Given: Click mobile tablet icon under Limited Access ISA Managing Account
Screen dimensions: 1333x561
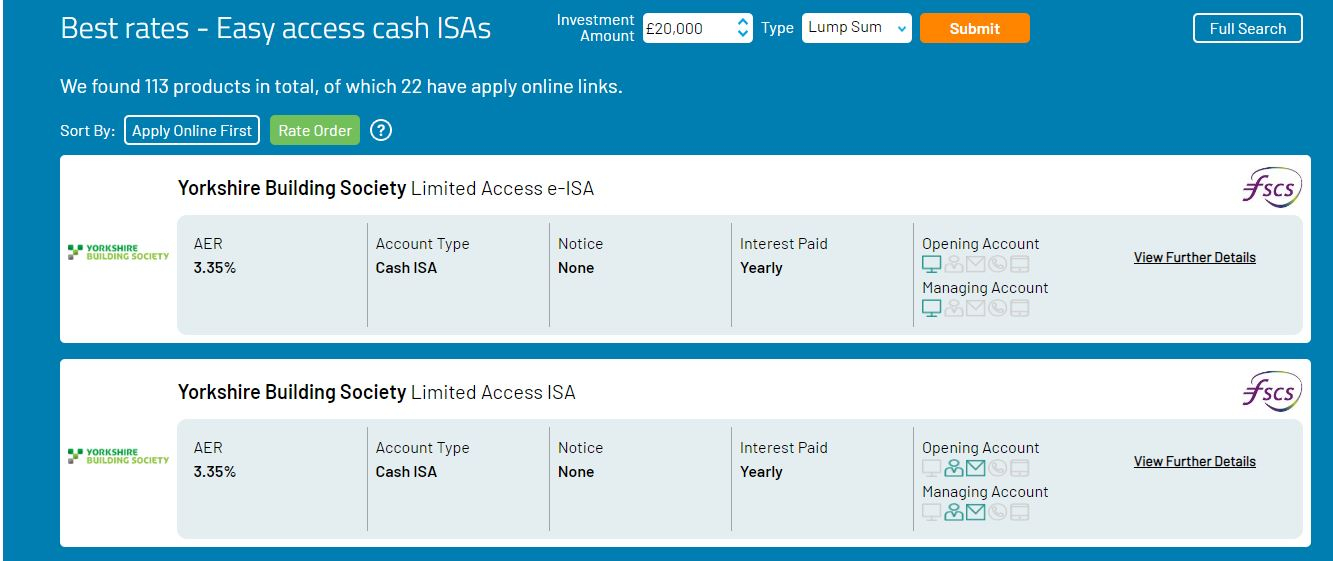Looking at the screenshot, I should 1019,512.
